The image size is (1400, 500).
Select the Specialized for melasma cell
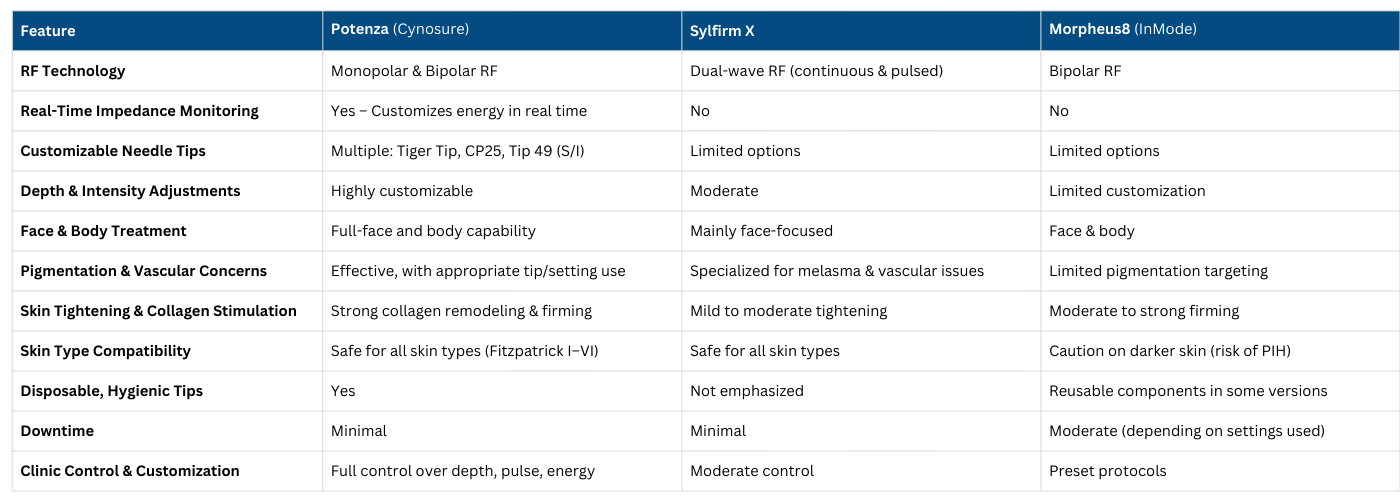point(836,271)
